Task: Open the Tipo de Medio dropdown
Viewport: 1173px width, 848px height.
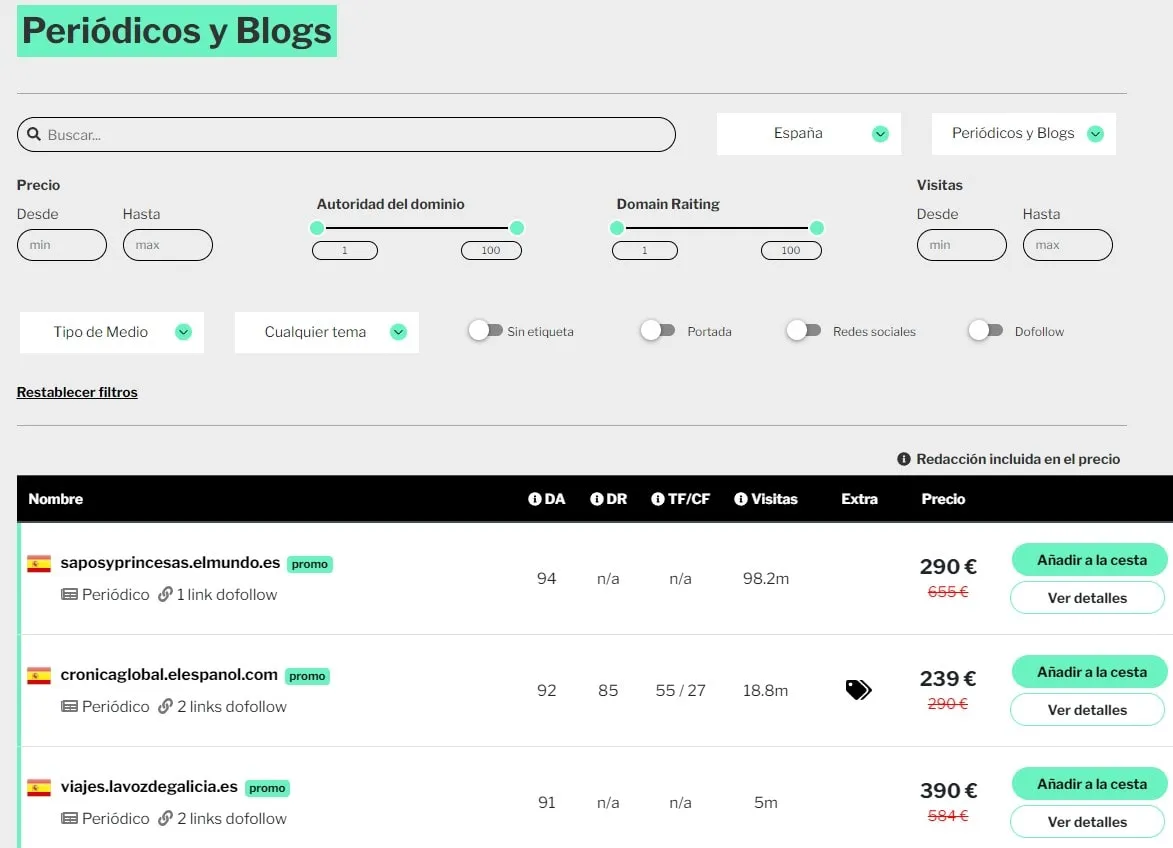Action: (x=111, y=332)
